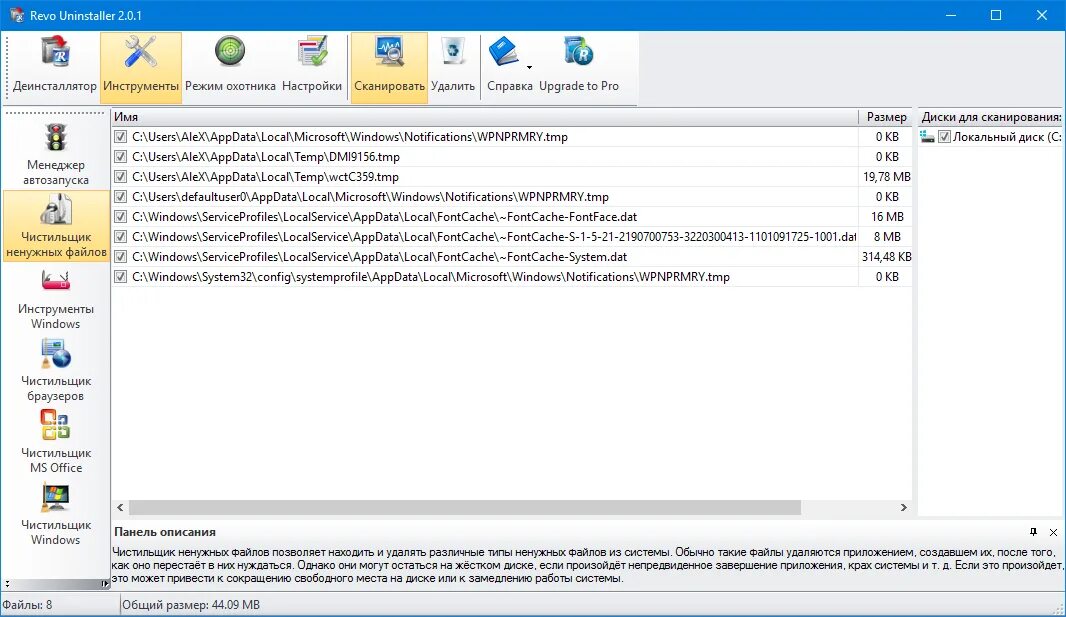The height and width of the screenshot is (617, 1066).
Task: Sort list by Имя column header
Action: click(x=485, y=117)
